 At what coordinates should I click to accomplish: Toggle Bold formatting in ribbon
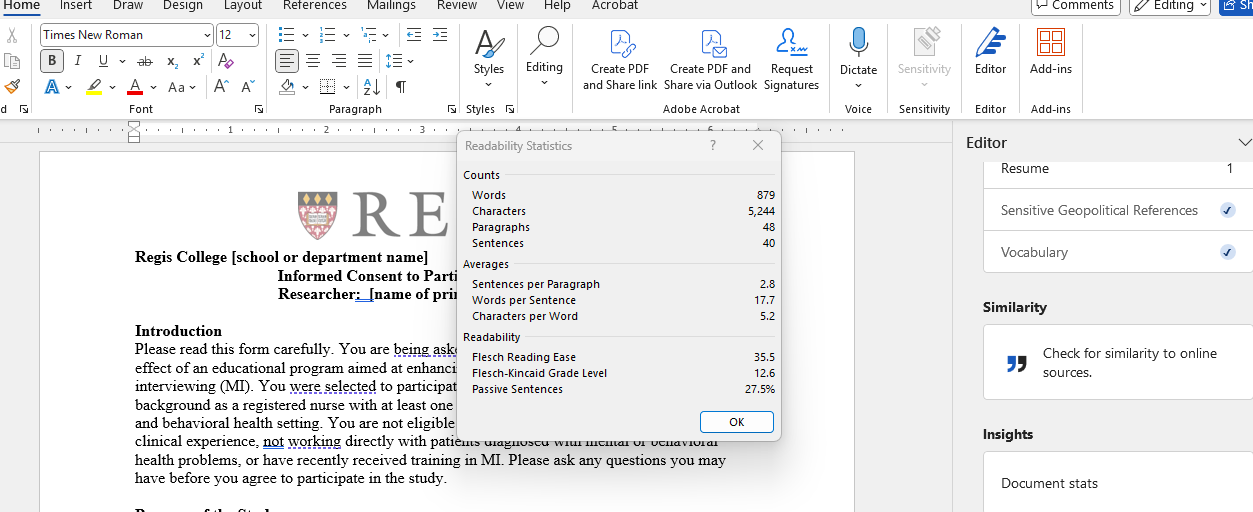pyautogui.click(x=52, y=61)
